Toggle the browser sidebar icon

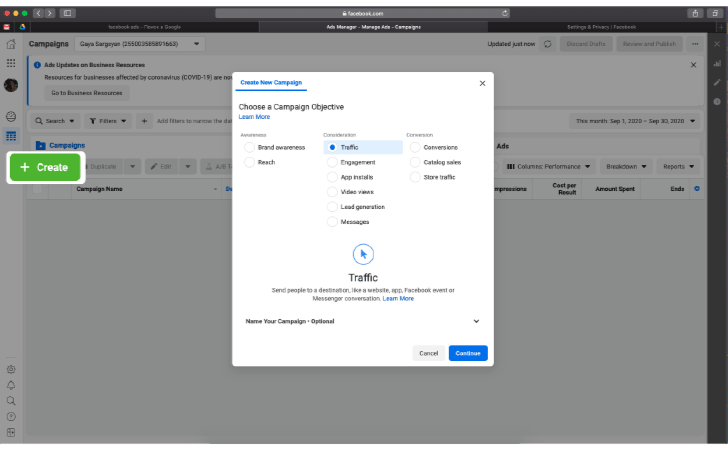click(67, 13)
